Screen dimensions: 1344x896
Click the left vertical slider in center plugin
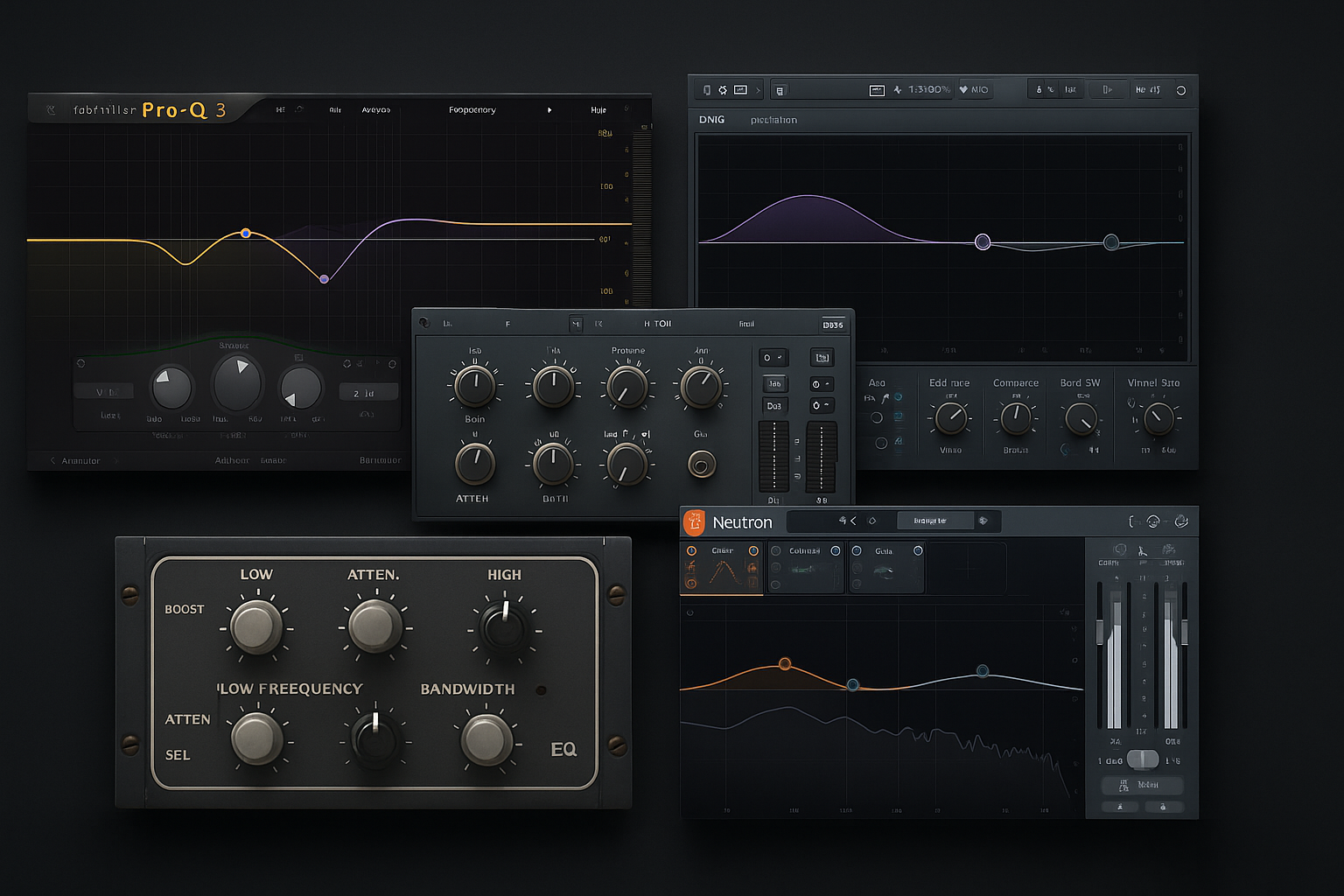[x=773, y=456]
